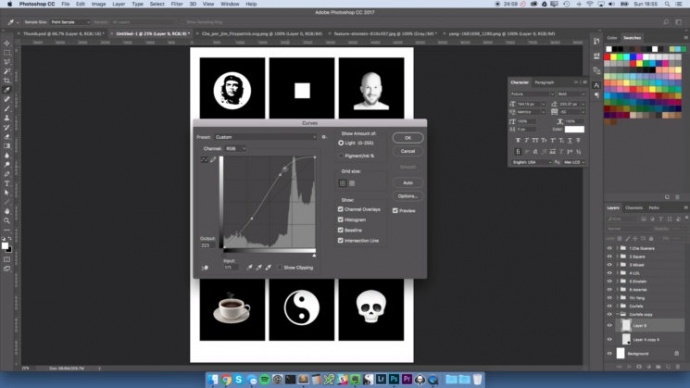Image resolution: width=690 pixels, height=388 pixels.
Task: Pick the gray point eyedropper in Curves
Action: click(259, 267)
